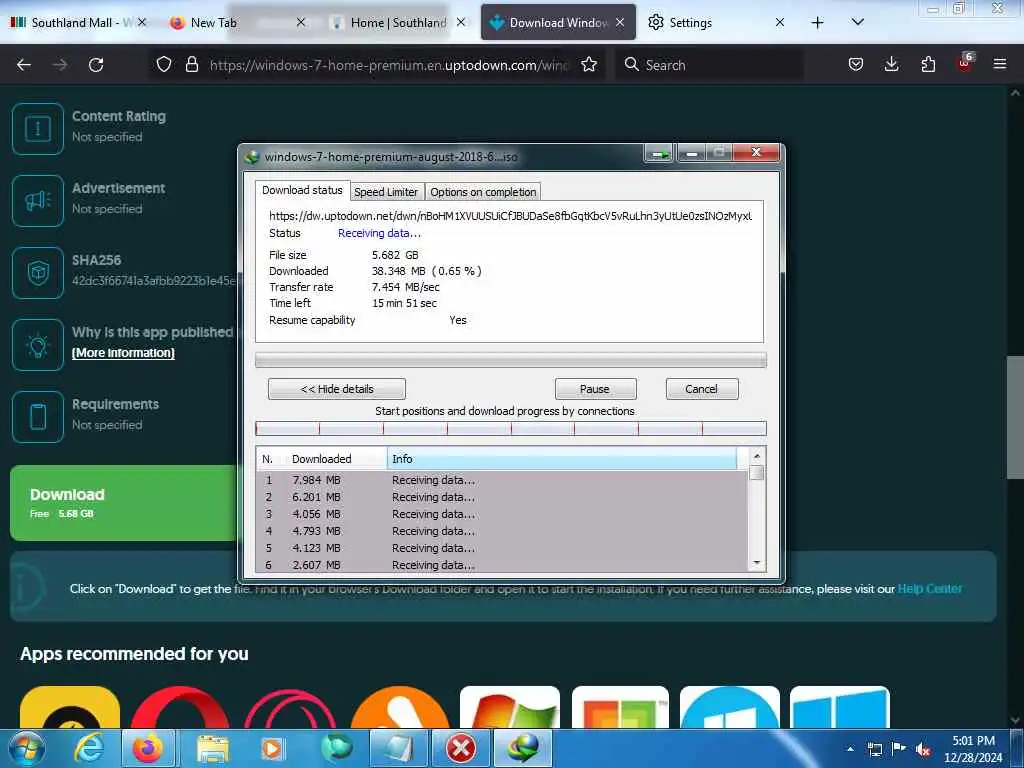Launch Internet Explorer from taskbar

(x=89, y=748)
